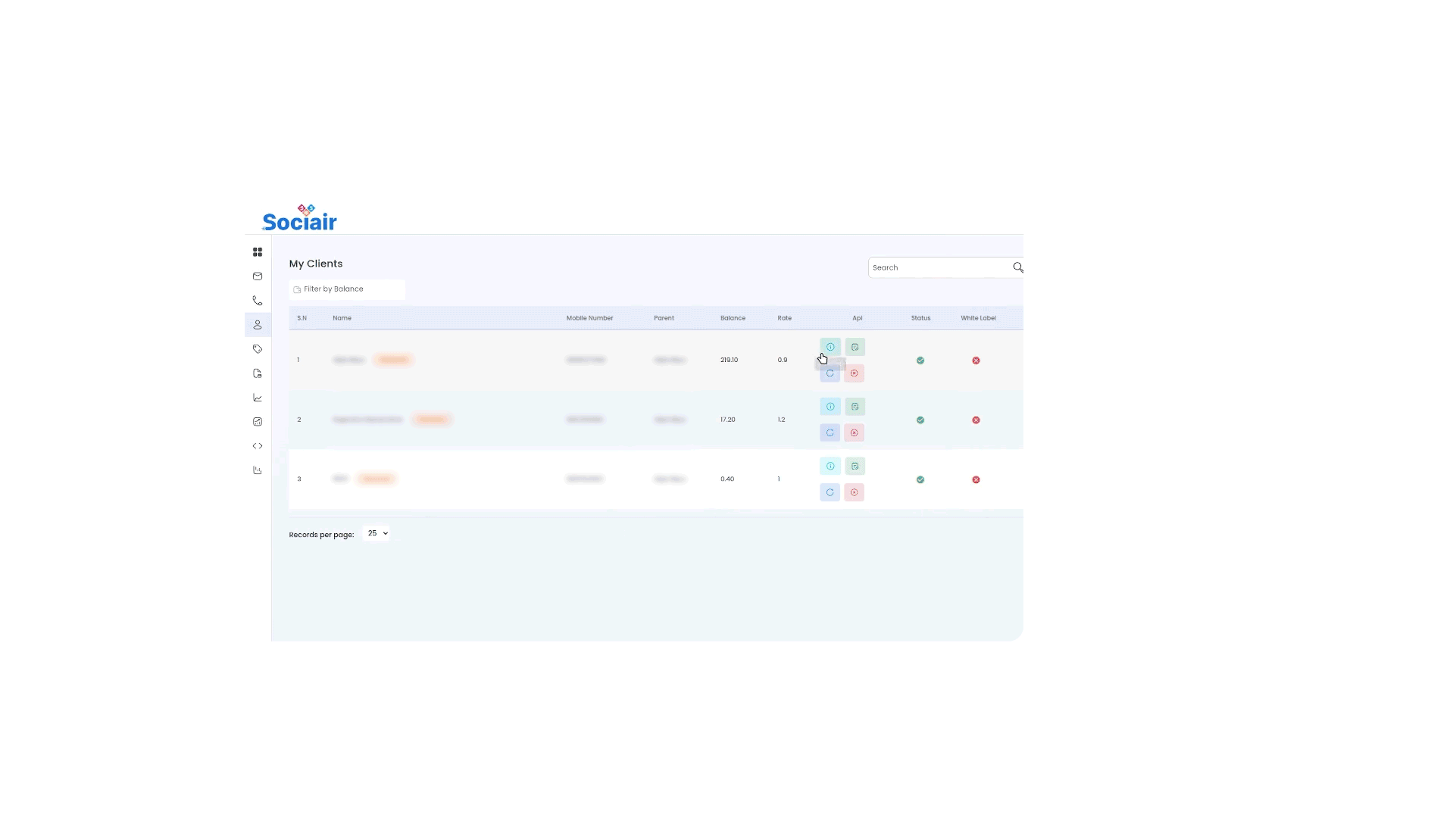Open the dashboard grid icon in sidebar
Viewport: 1456px width, 818px height.
click(258, 252)
